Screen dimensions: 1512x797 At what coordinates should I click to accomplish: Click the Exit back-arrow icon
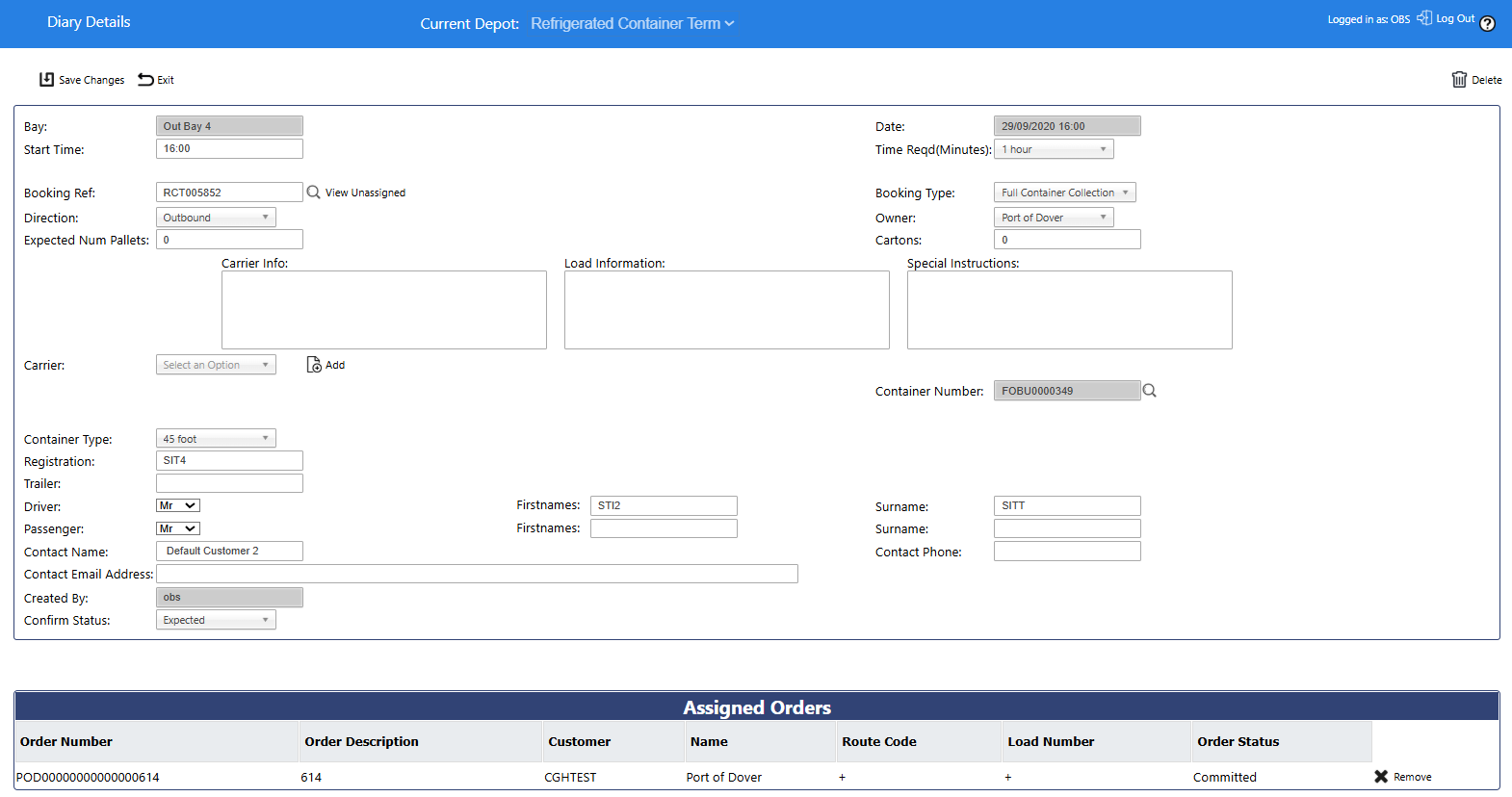145,79
